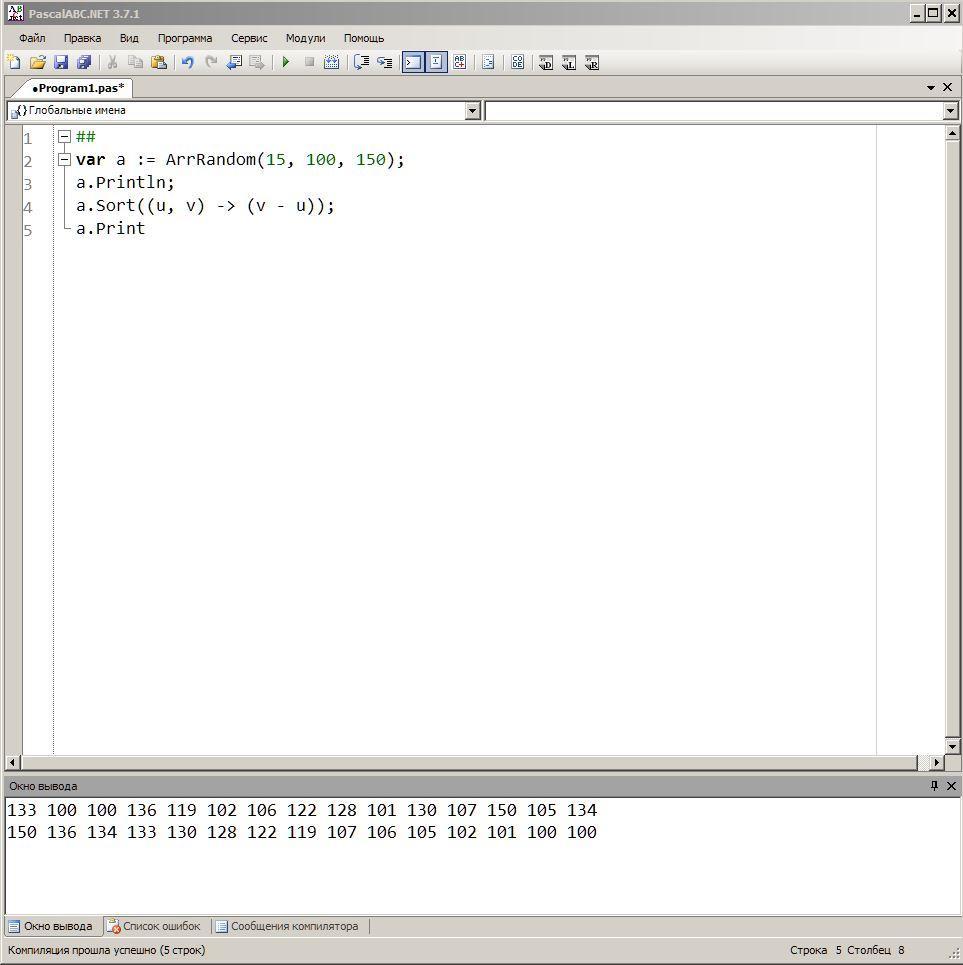Collapse the code block at line 2
Viewport: 963px width, 965px height.
click(x=64, y=160)
